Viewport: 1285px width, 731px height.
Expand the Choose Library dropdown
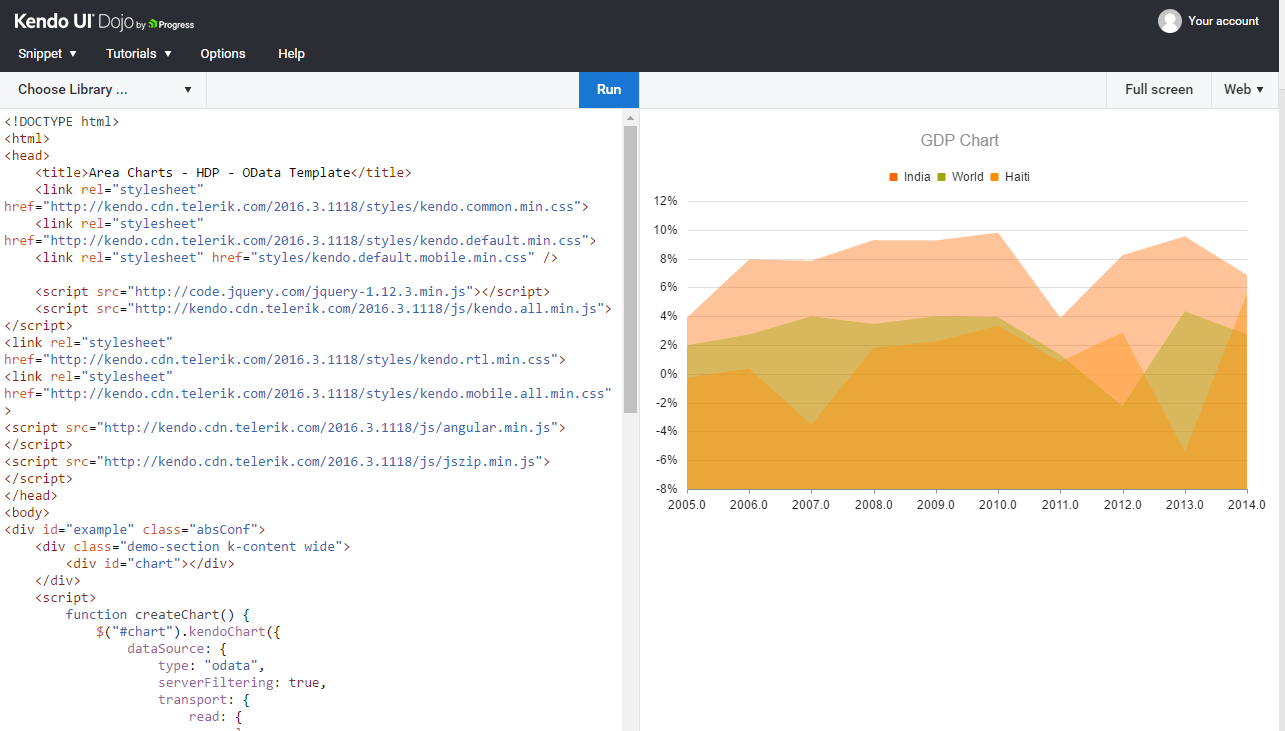coord(104,90)
